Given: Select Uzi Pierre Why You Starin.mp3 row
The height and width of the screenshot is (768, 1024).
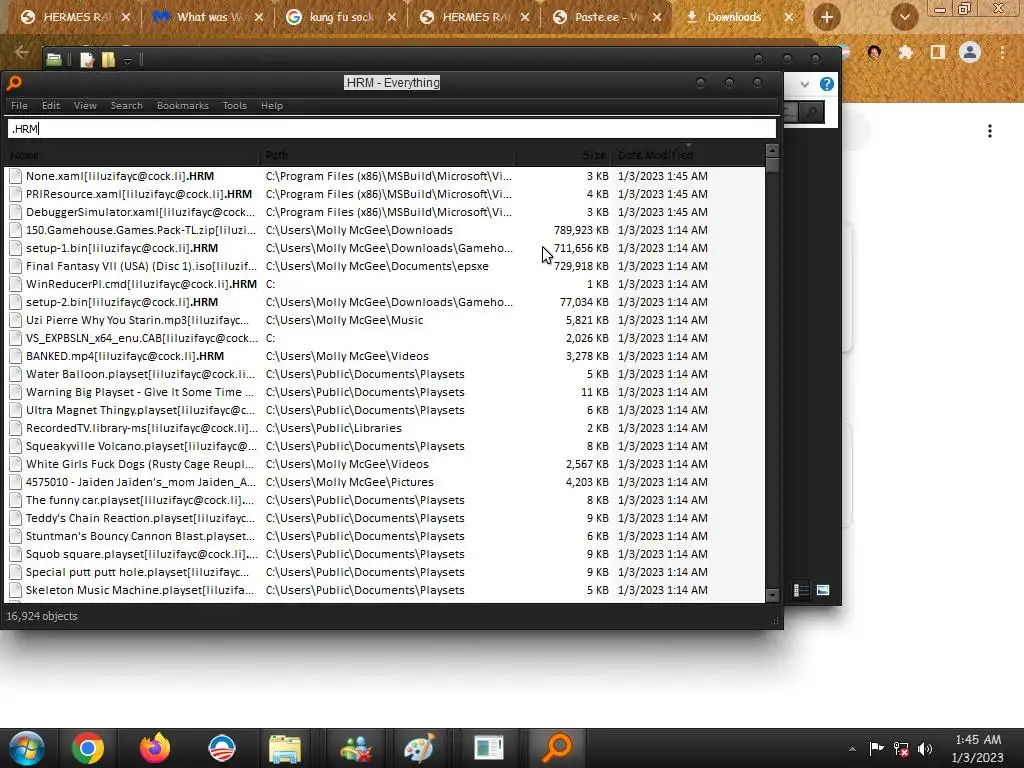Looking at the screenshot, I should [x=385, y=320].
